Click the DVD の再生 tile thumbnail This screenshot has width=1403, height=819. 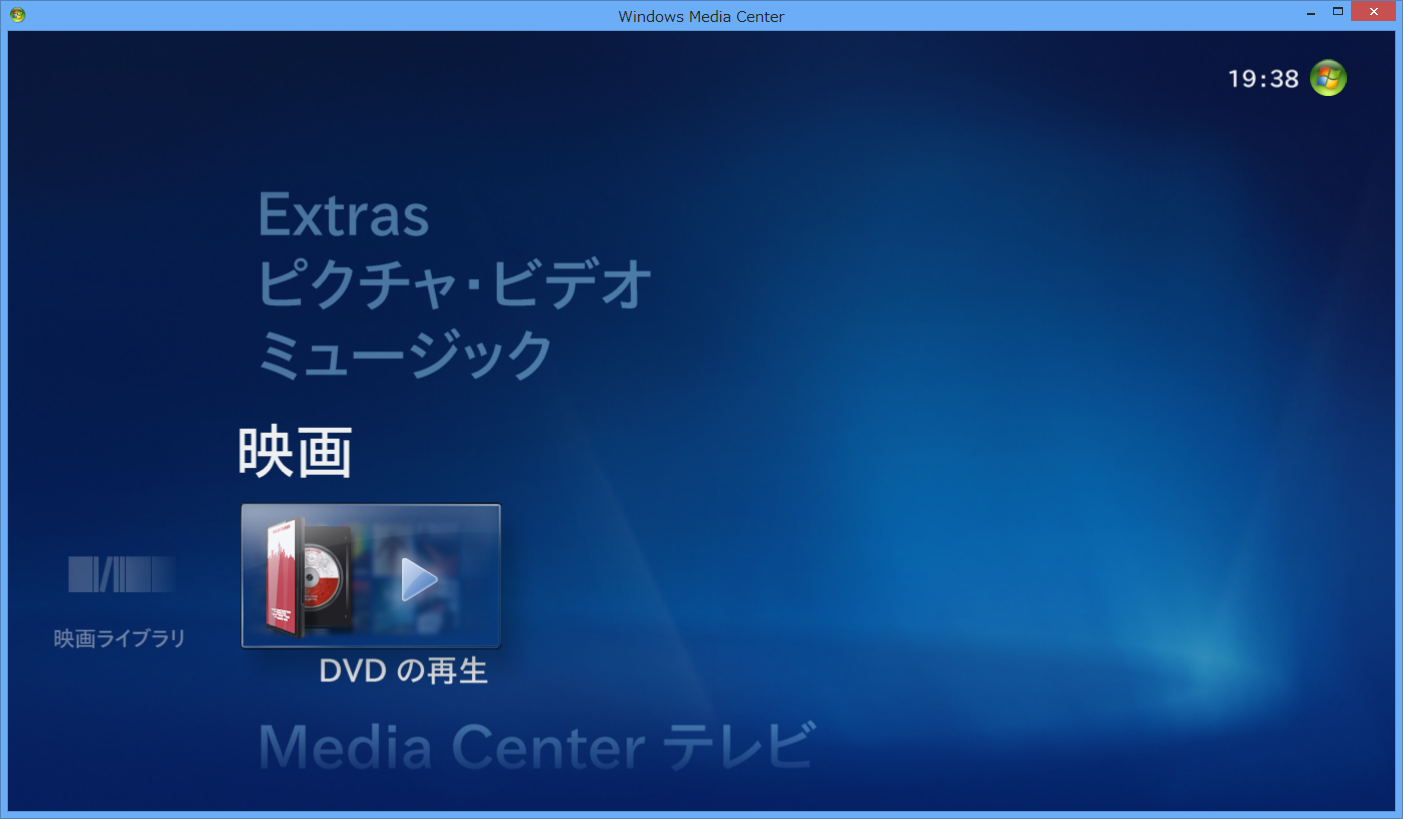pos(371,576)
